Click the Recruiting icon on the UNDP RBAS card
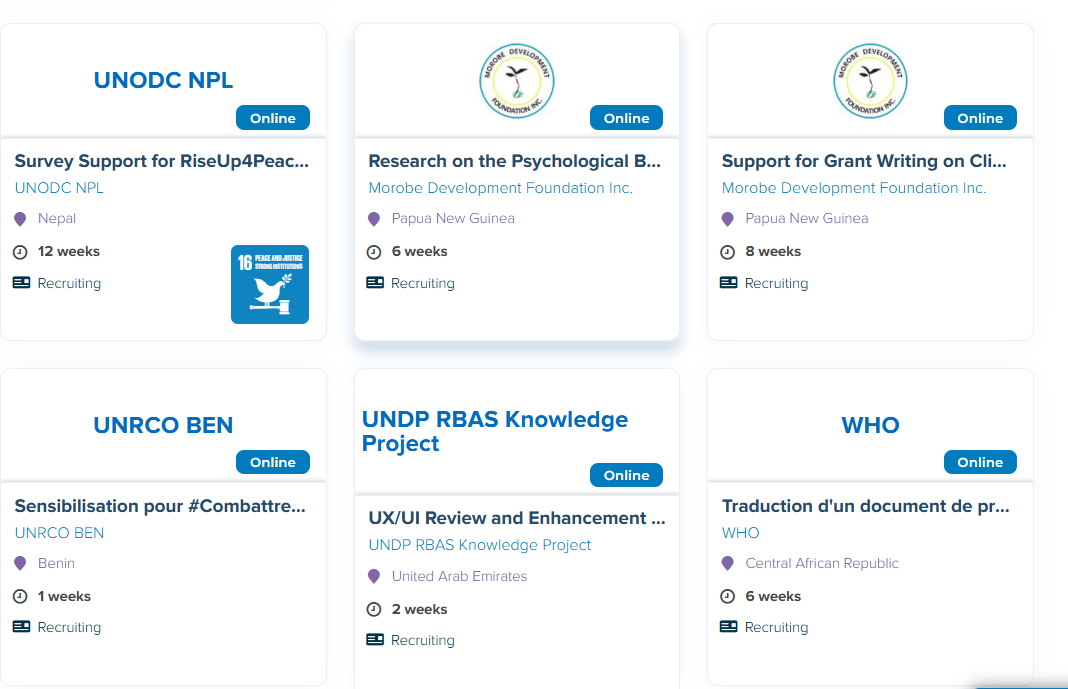This screenshot has height=689, width=1068. [375, 639]
